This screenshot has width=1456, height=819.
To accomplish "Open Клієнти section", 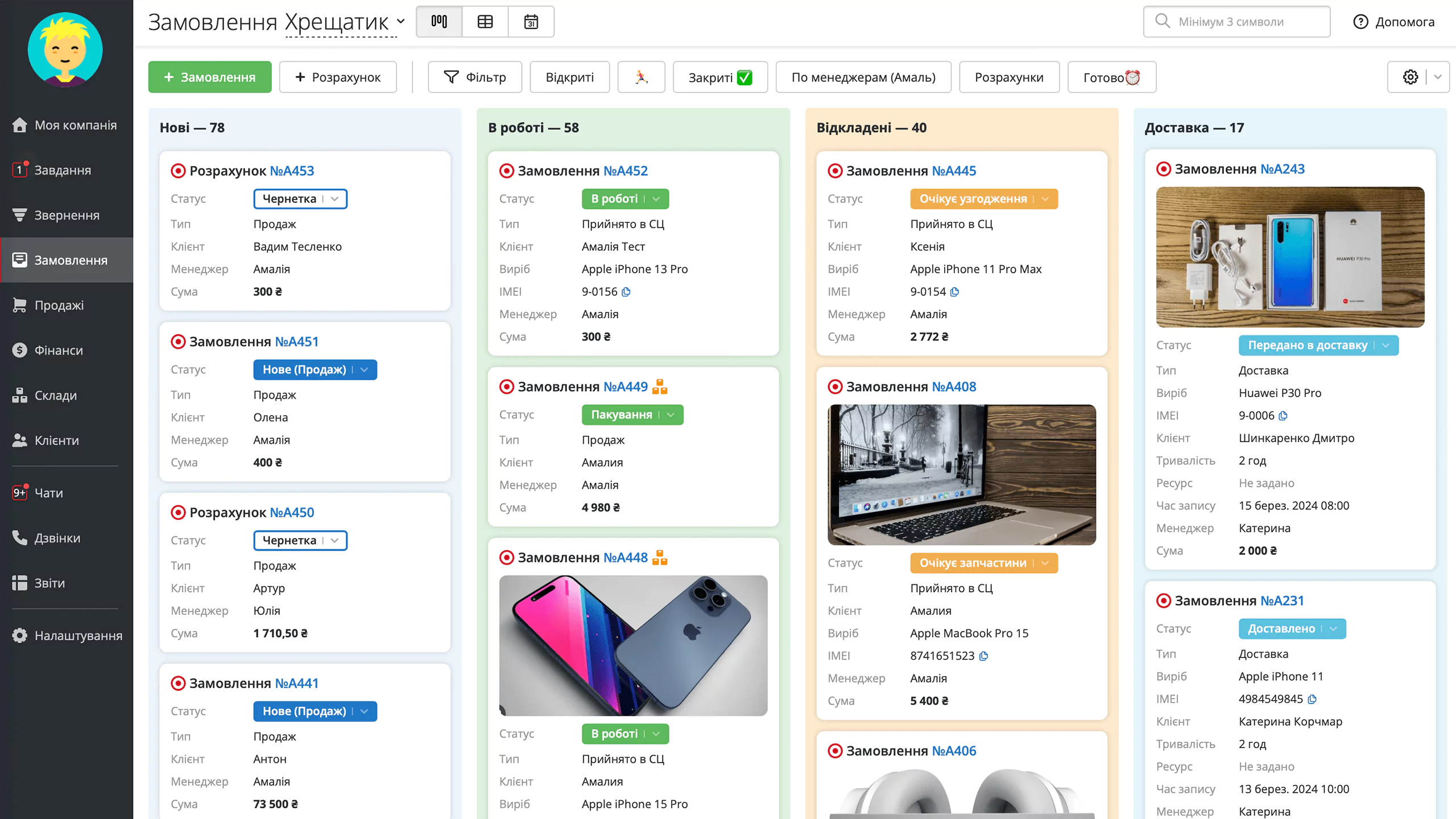I will [67, 440].
